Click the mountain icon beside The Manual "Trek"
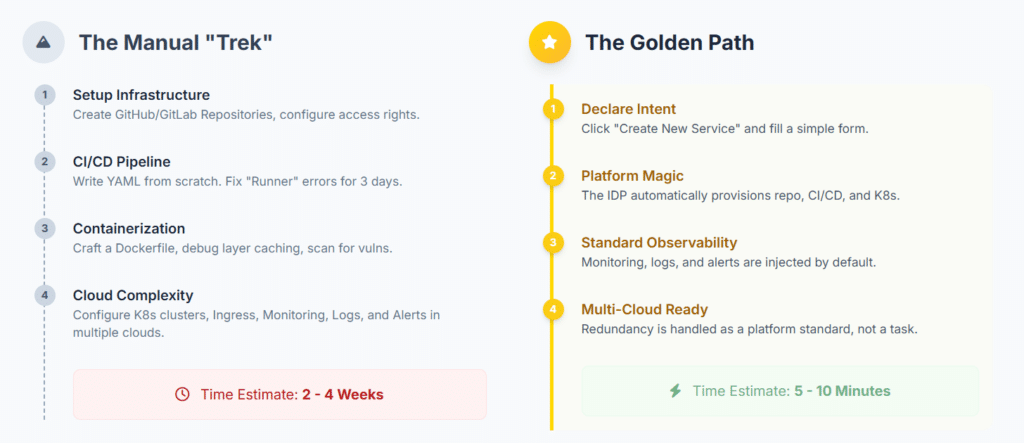This screenshot has width=1024, height=443. 44,42
